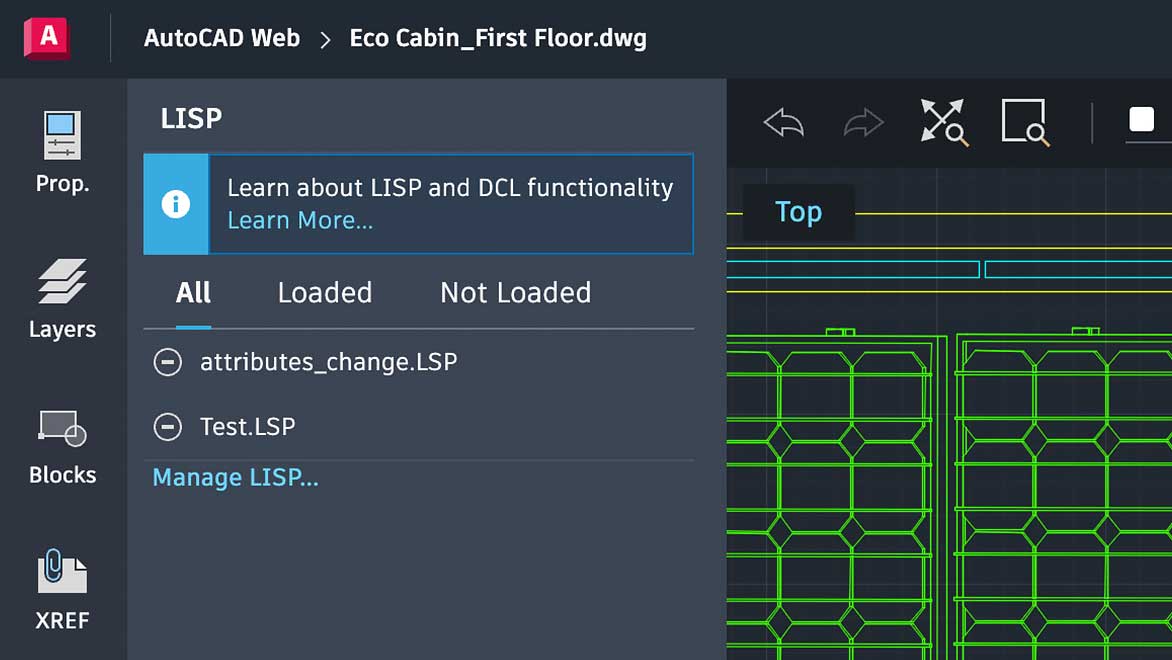Viewport: 1172px width, 660px height.
Task: Select the Zoom Window tool
Action: pos(1025,122)
